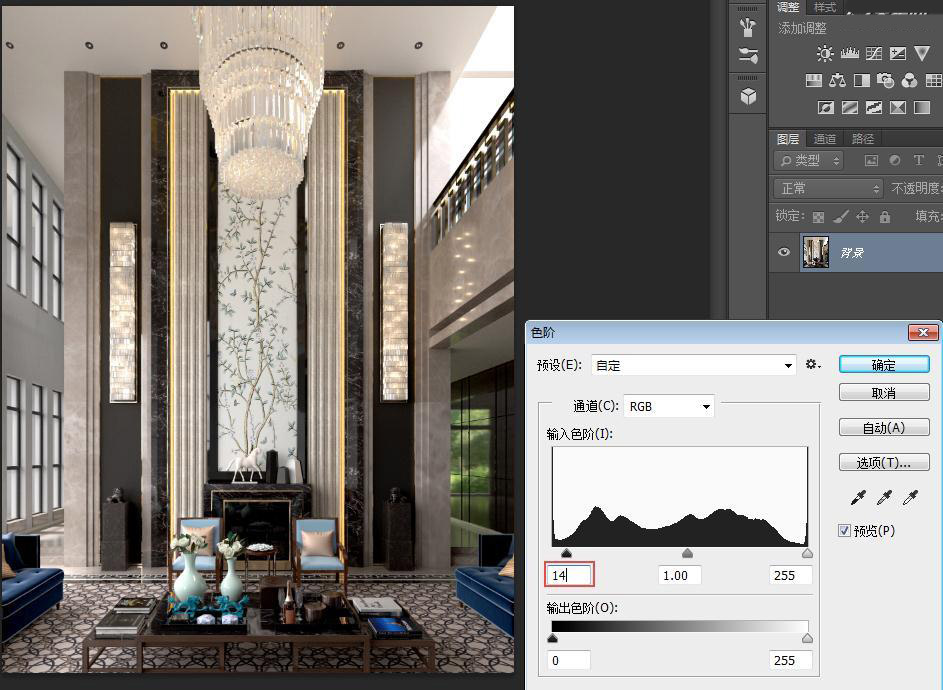
Task: Switch to the 样式 tab
Action: (825, 7)
